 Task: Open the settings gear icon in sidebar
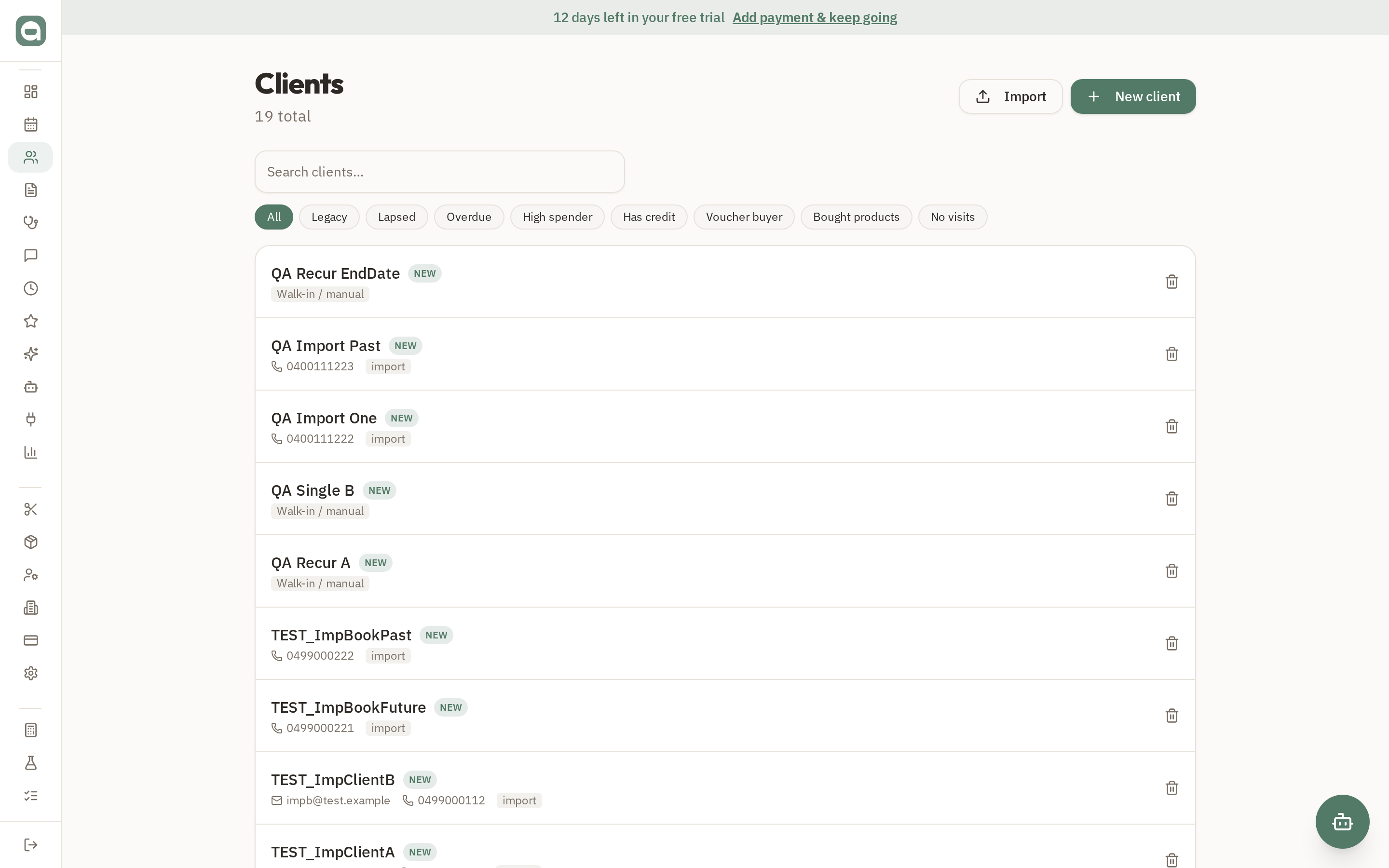pyautogui.click(x=30, y=673)
